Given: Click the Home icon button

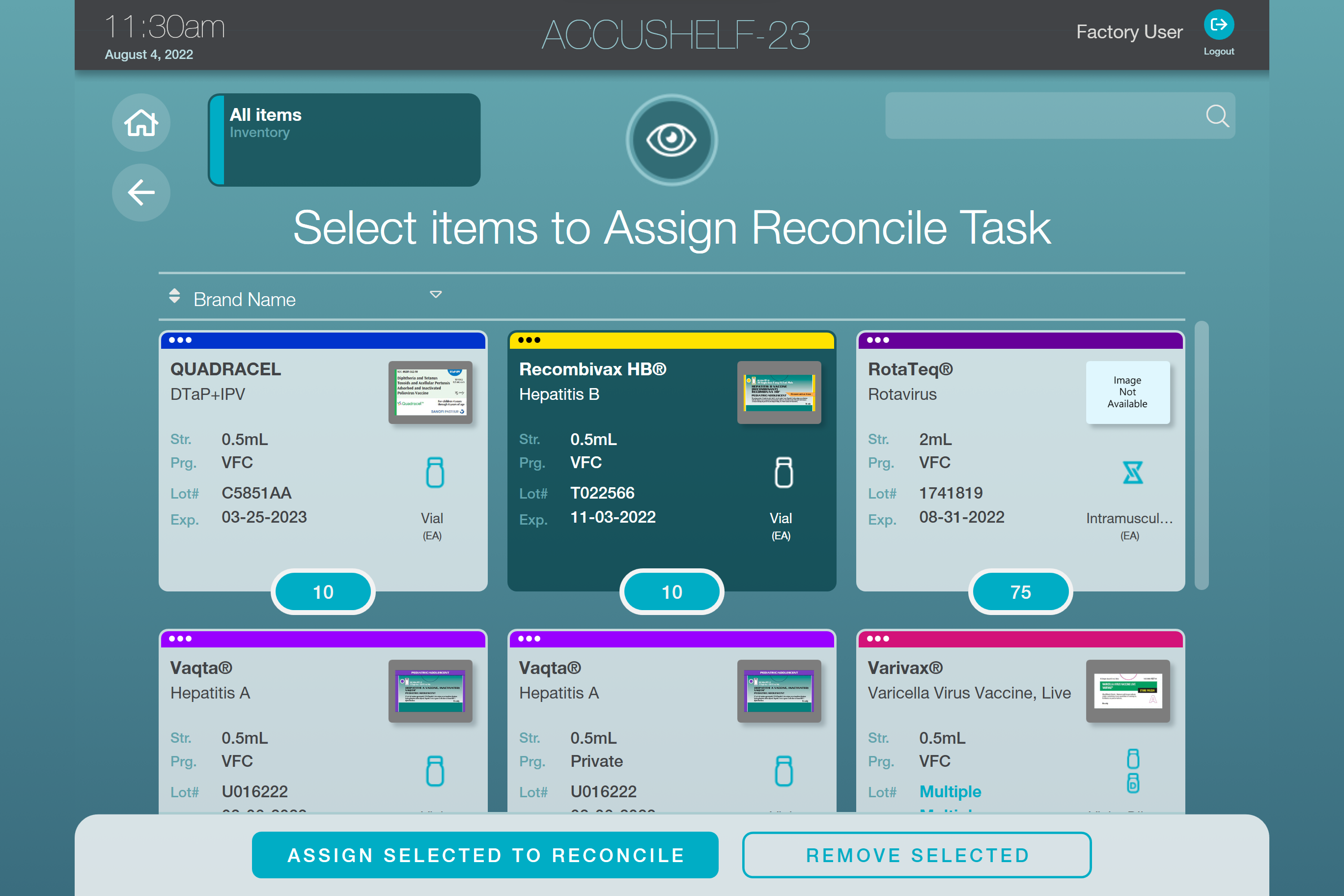Looking at the screenshot, I should 140,123.
